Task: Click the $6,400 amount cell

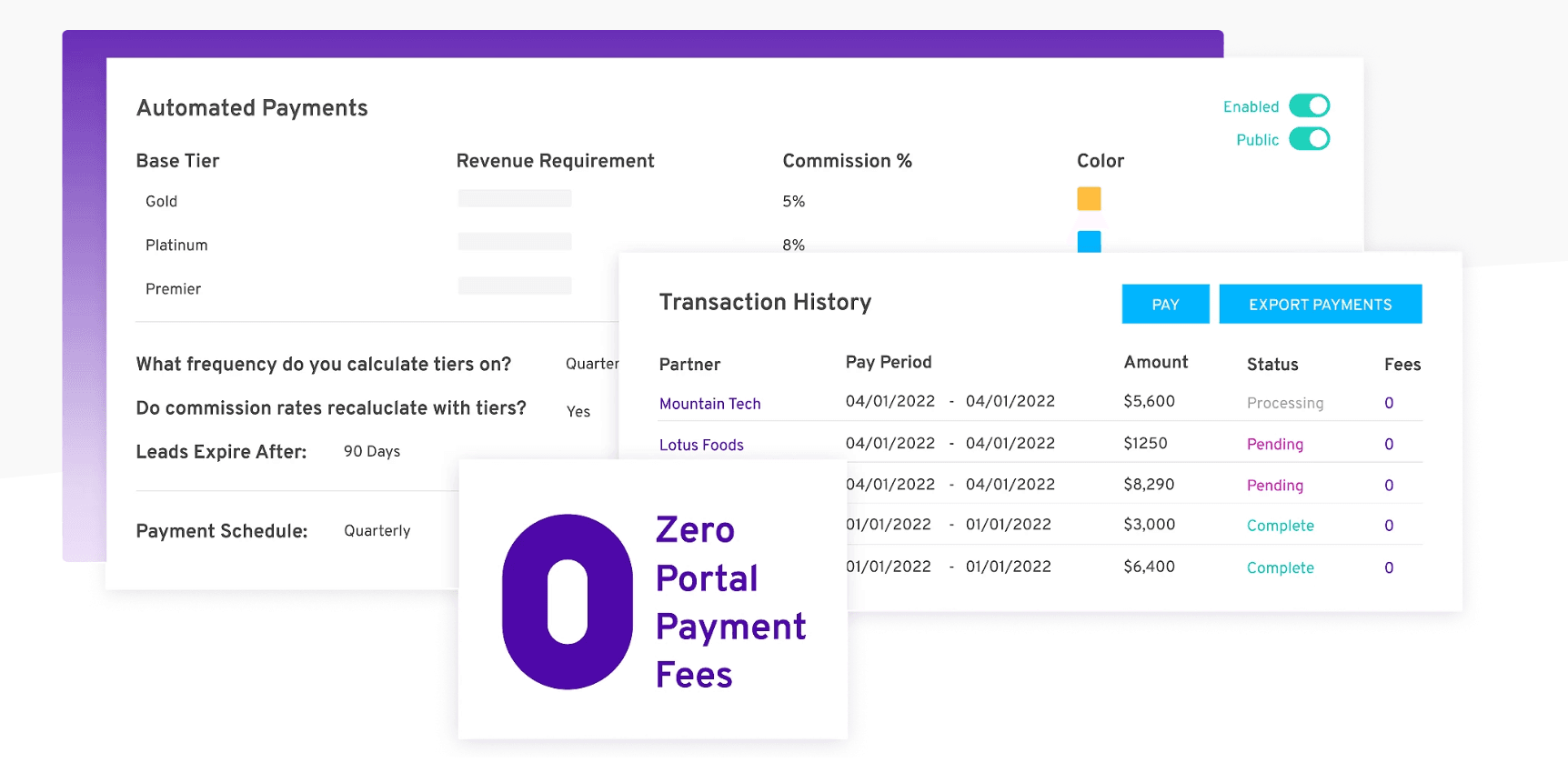Action: 1149,567
